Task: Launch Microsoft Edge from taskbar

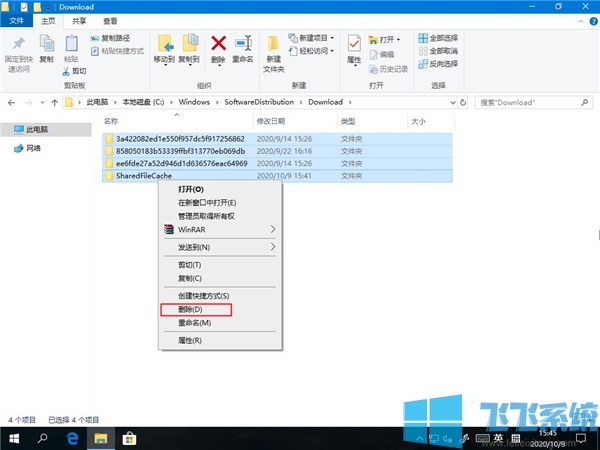Action: click(x=72, y=439)
